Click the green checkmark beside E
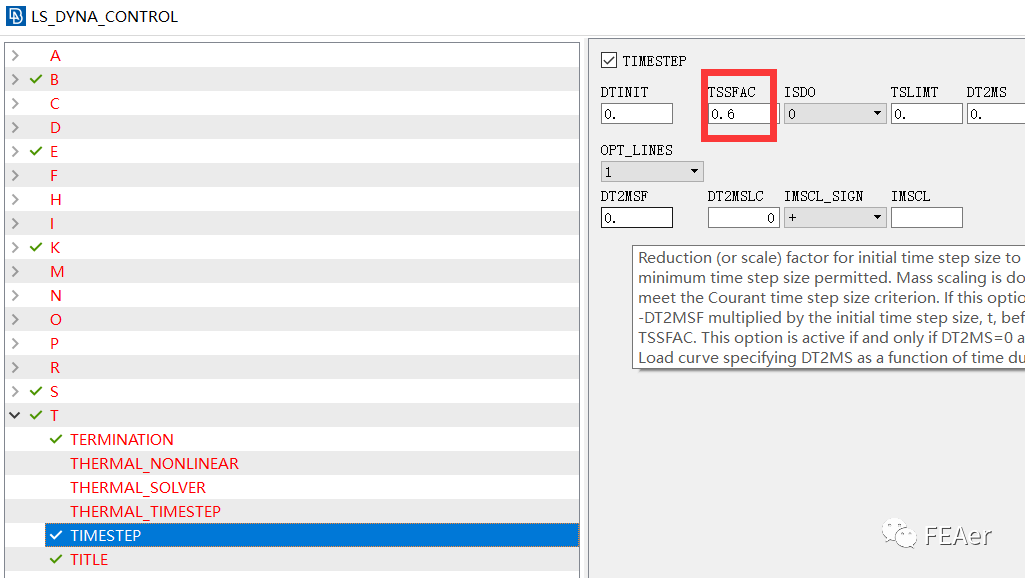Viewport: 1025px width, 578px height. click(36, 152)
